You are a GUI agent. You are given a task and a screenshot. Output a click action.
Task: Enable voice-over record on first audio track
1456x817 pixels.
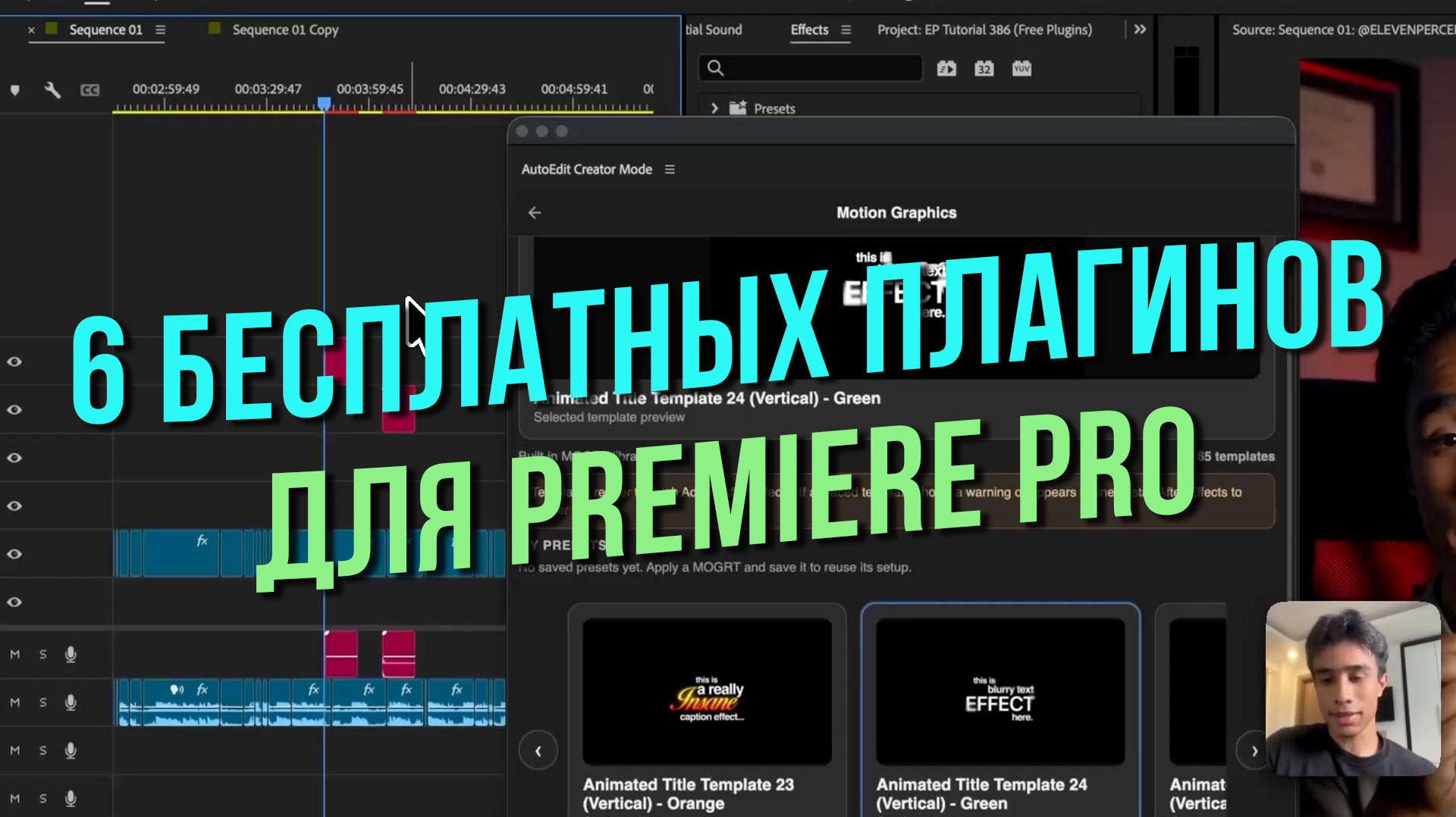tap(71, 654)
